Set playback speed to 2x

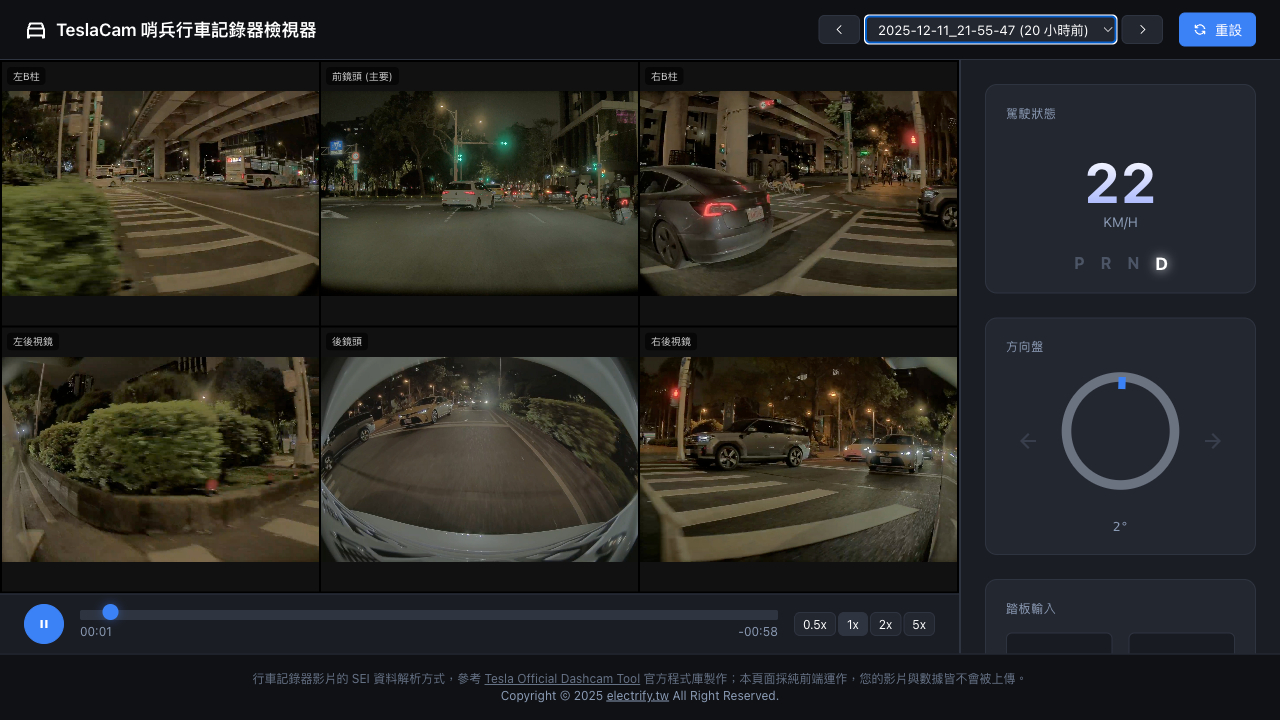pyautogui.click(x=885, y=624)
